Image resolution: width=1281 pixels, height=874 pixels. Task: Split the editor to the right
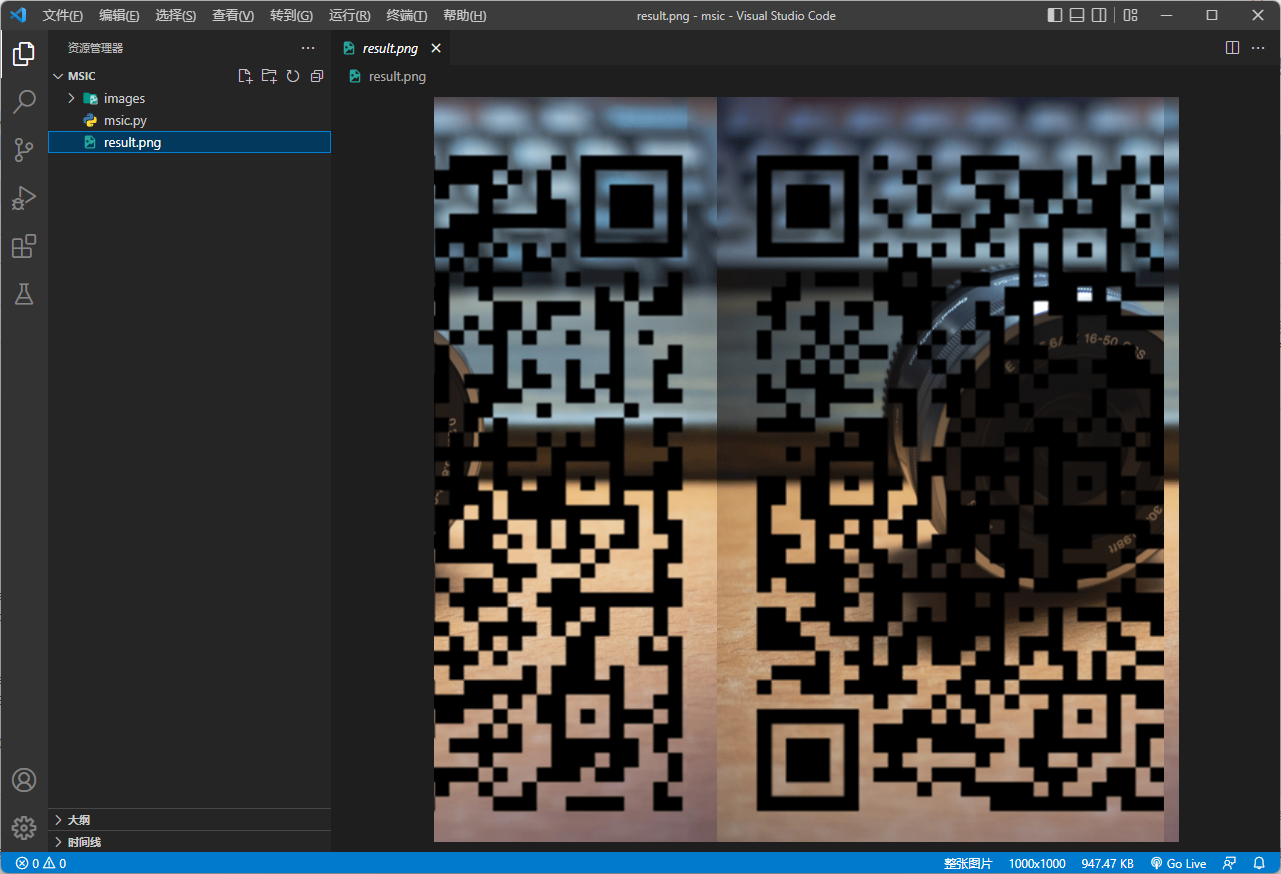(1233, 48)
